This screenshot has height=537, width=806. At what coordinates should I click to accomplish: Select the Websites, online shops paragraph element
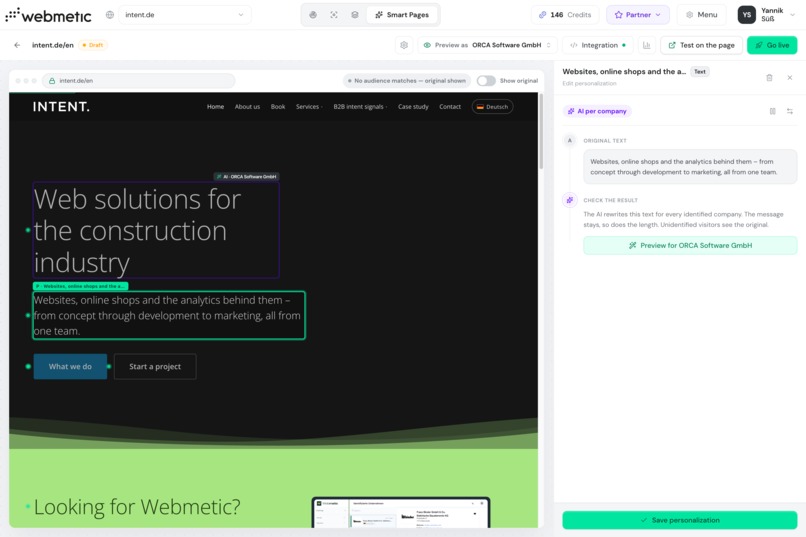tap(169, 316)
